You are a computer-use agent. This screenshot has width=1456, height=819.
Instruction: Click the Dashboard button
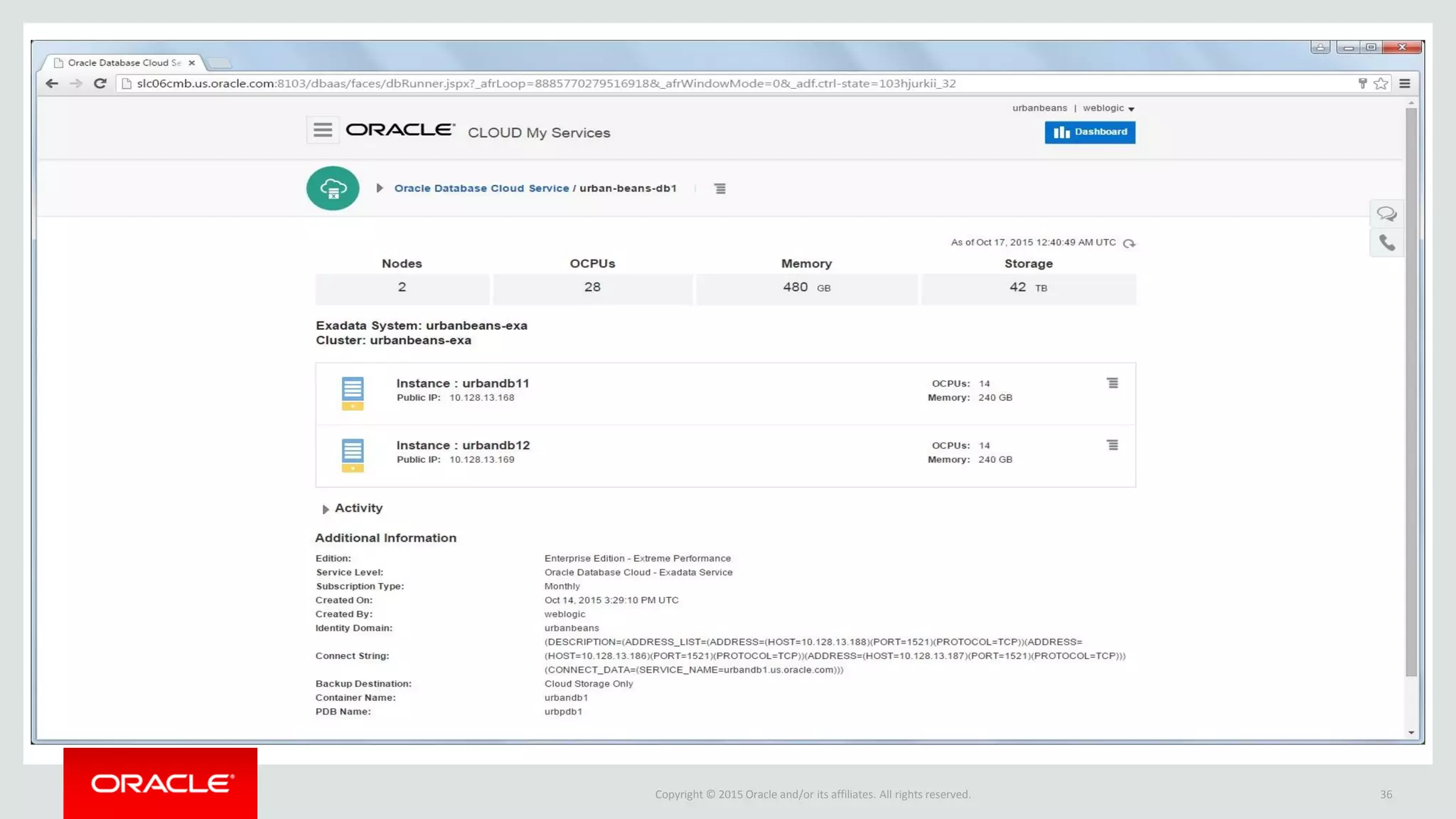pos(1089,132)
